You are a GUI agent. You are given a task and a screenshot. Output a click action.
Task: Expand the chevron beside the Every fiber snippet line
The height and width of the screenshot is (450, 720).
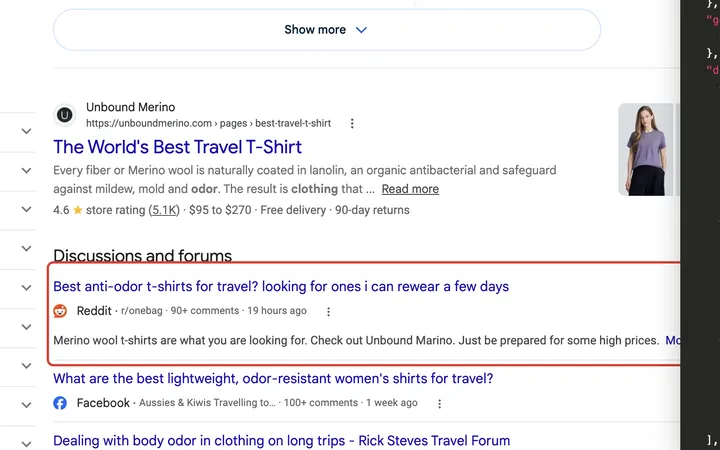(27, 170)
